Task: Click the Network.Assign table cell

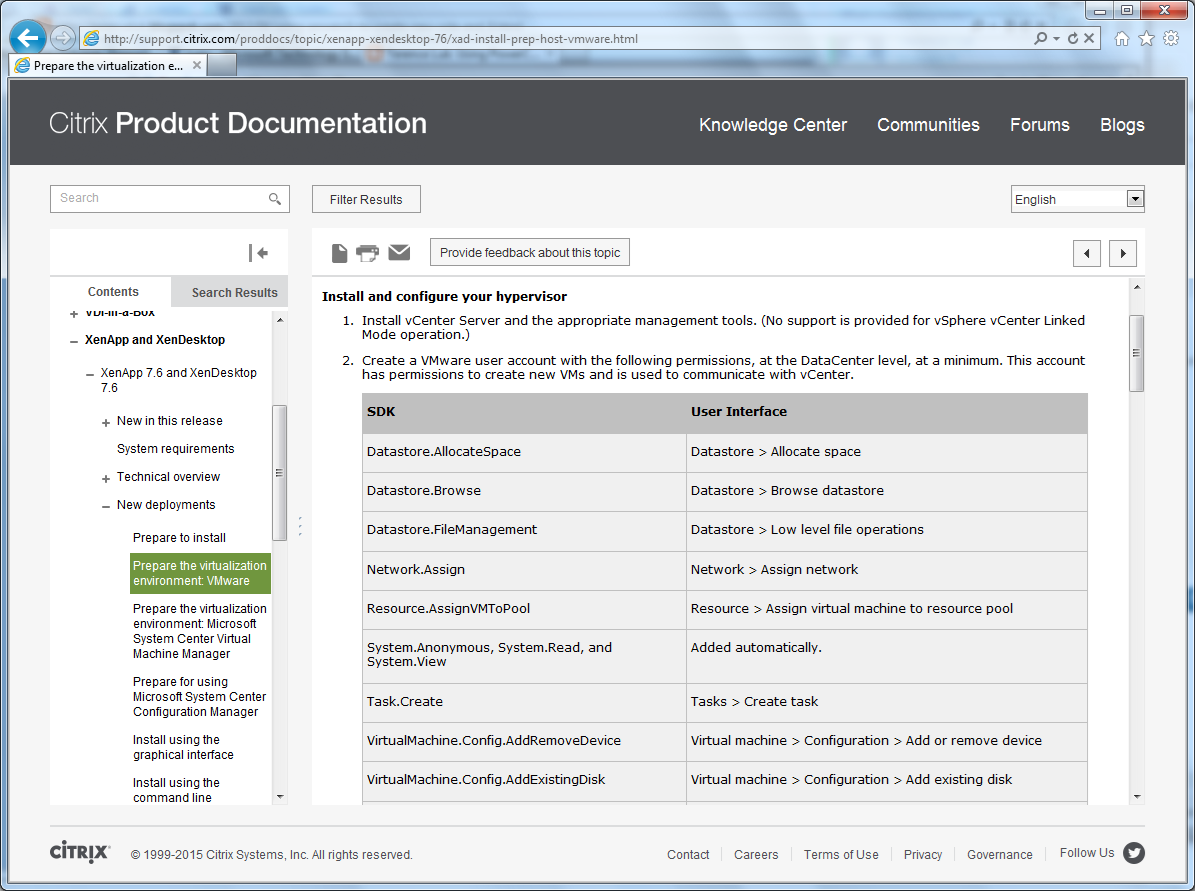Action: coord(524,570)
